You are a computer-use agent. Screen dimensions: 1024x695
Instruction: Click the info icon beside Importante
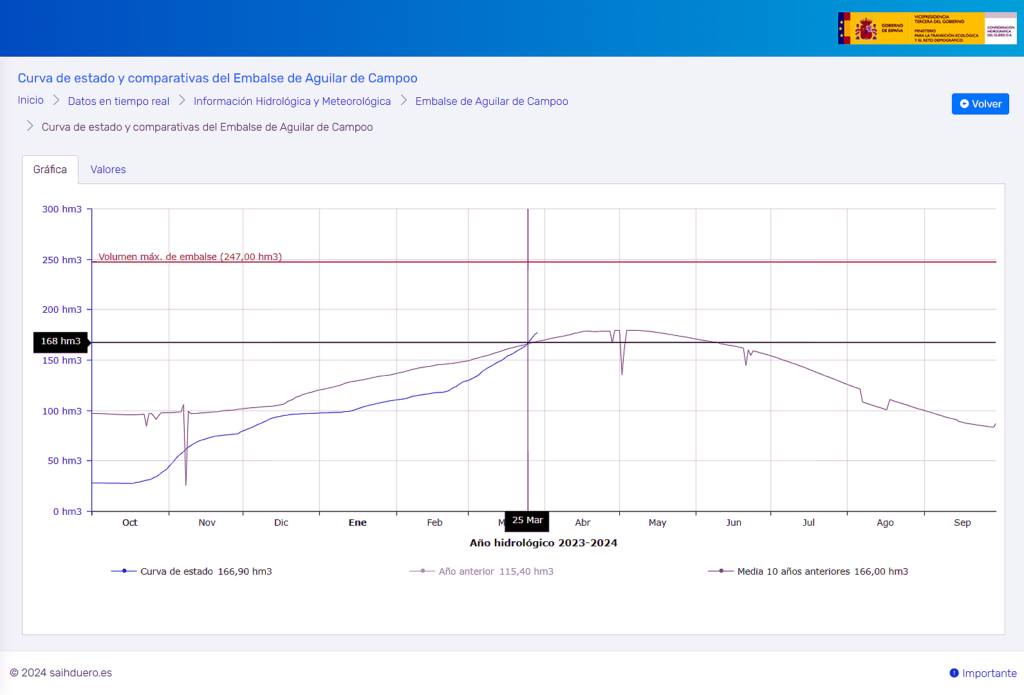click(x=954, y=673)
